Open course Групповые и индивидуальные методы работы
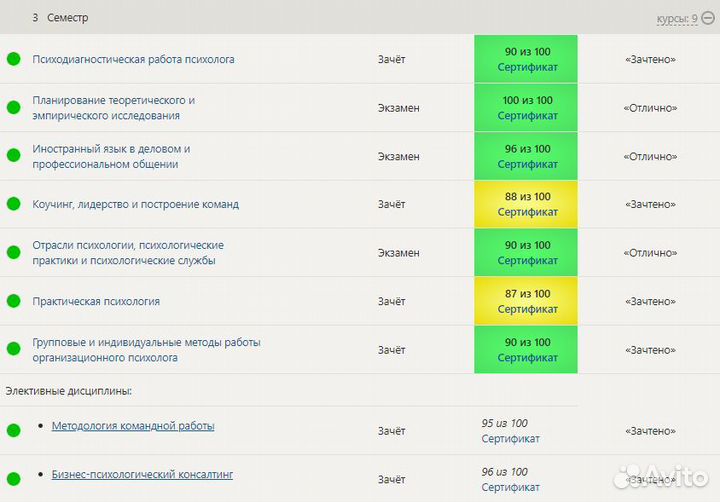The height and width of the screenshot is (502, 720). [146, 350]
